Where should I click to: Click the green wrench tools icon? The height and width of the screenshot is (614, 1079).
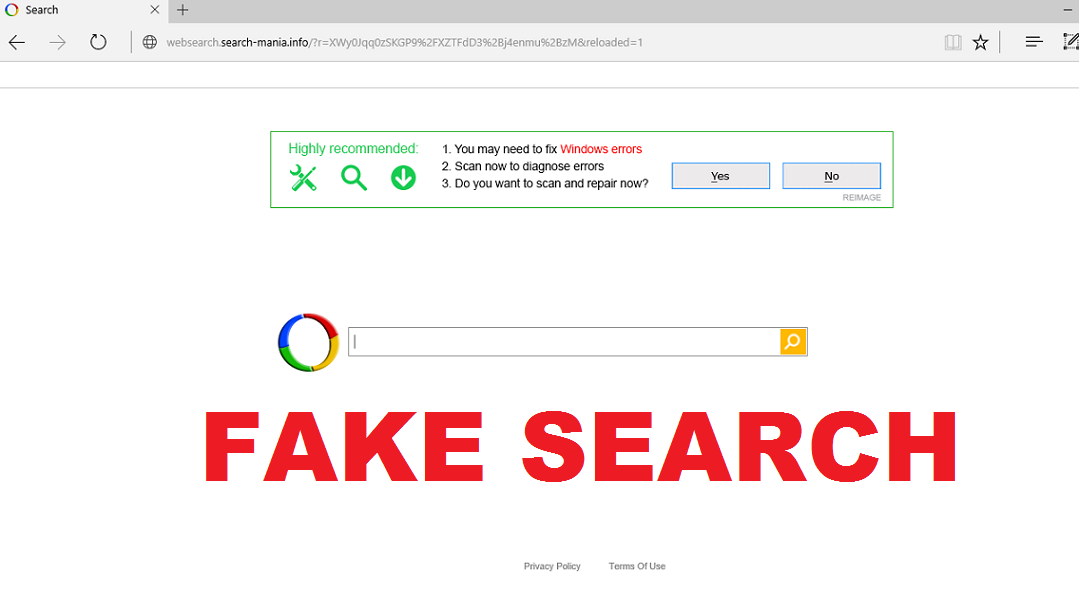coord(302,178)
